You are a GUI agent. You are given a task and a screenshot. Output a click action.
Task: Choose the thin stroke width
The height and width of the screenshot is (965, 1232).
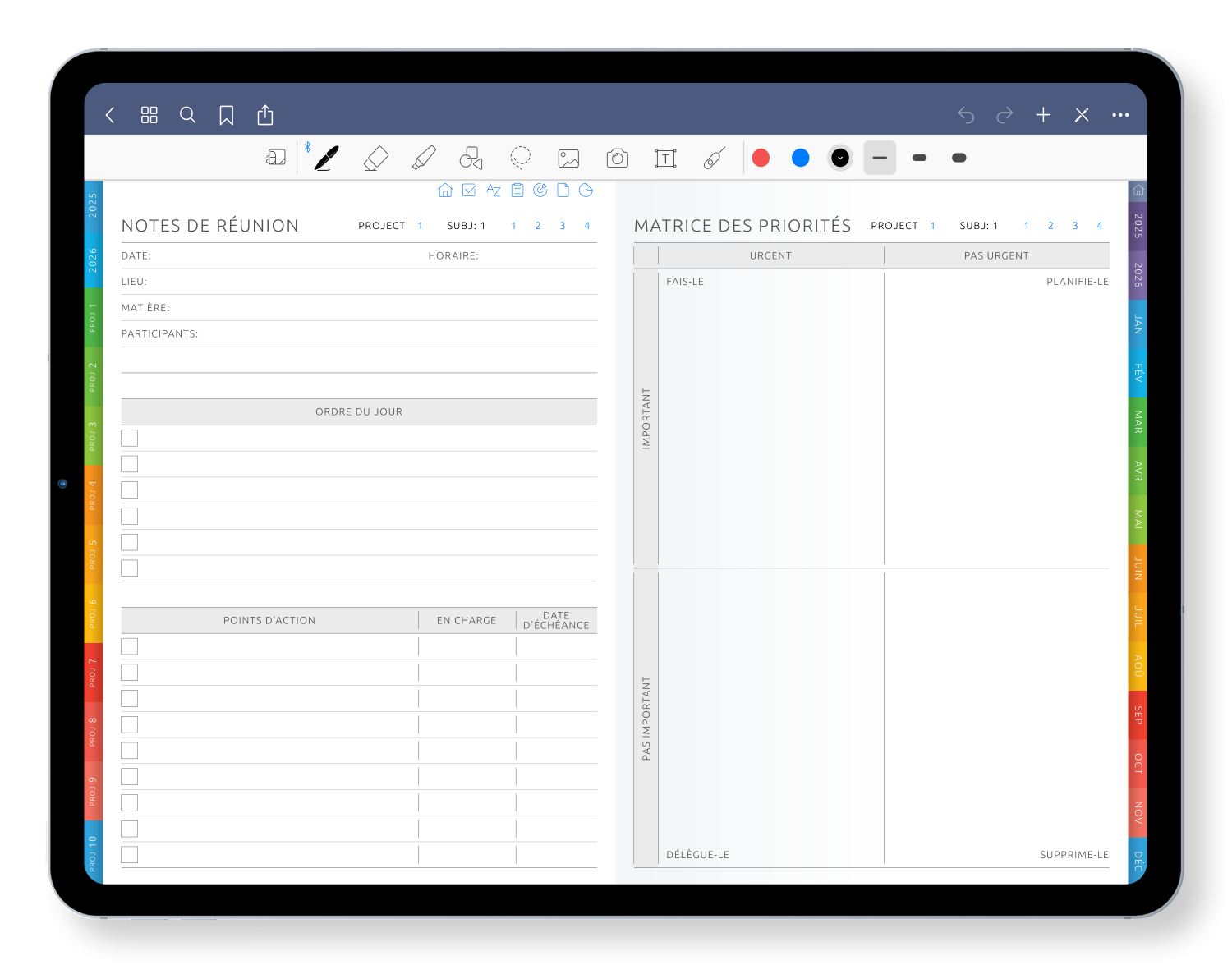pyautogui.click(x=880, y=158)
